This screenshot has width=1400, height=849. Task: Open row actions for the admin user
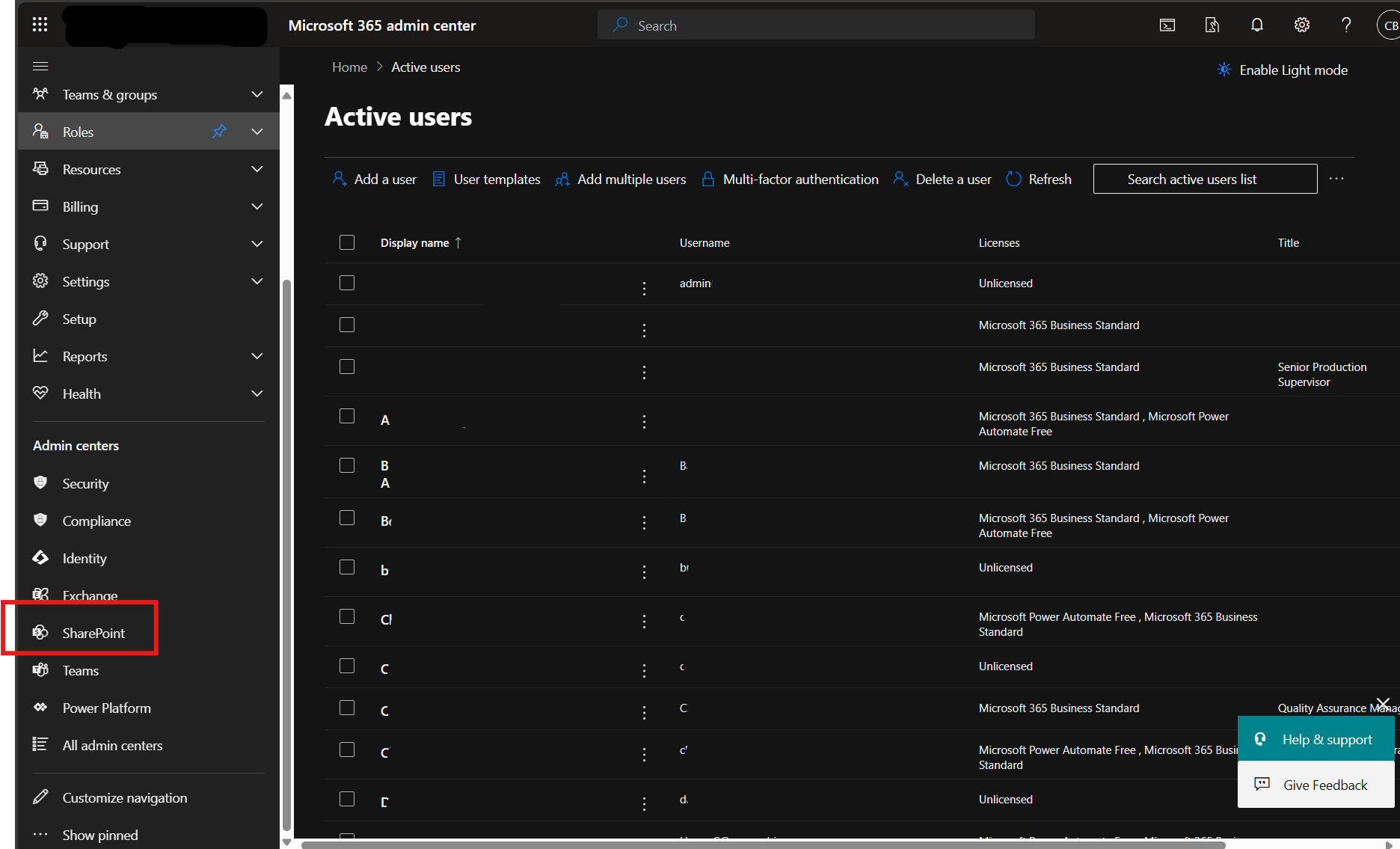[x=644, y=288]
